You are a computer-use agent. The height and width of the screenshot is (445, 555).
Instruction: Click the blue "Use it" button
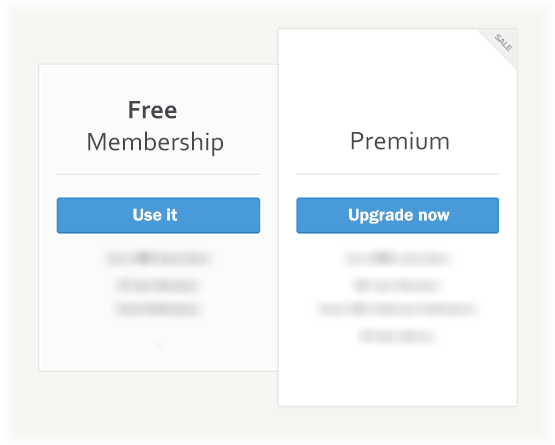pos(158,215)
